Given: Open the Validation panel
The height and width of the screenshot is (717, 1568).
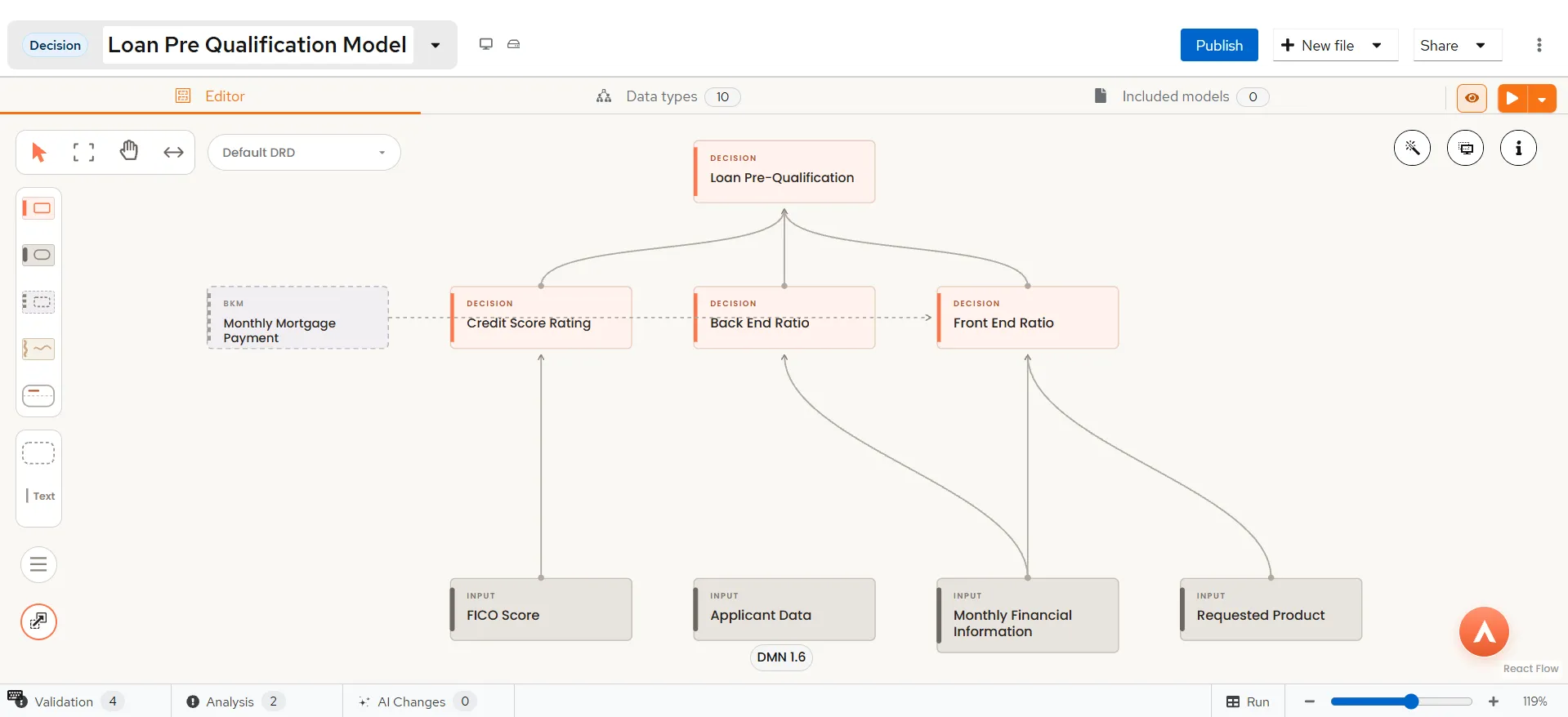Looking at the screenshot, I should tap(79, 701).
